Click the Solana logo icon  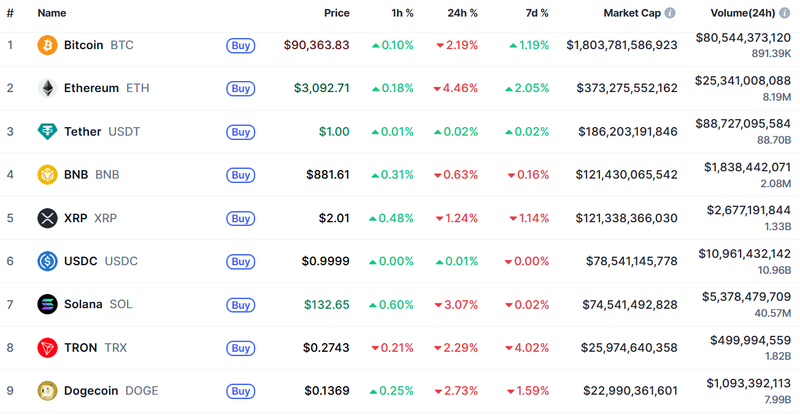47,304
